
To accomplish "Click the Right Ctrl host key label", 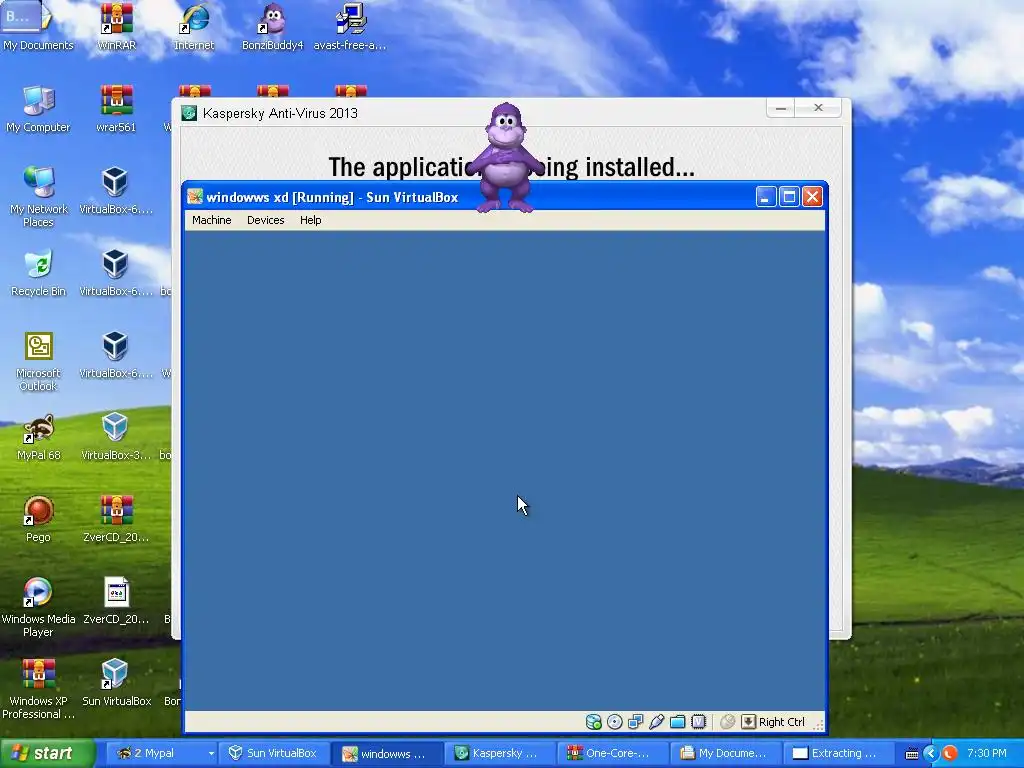I will [x=782, y=722].
